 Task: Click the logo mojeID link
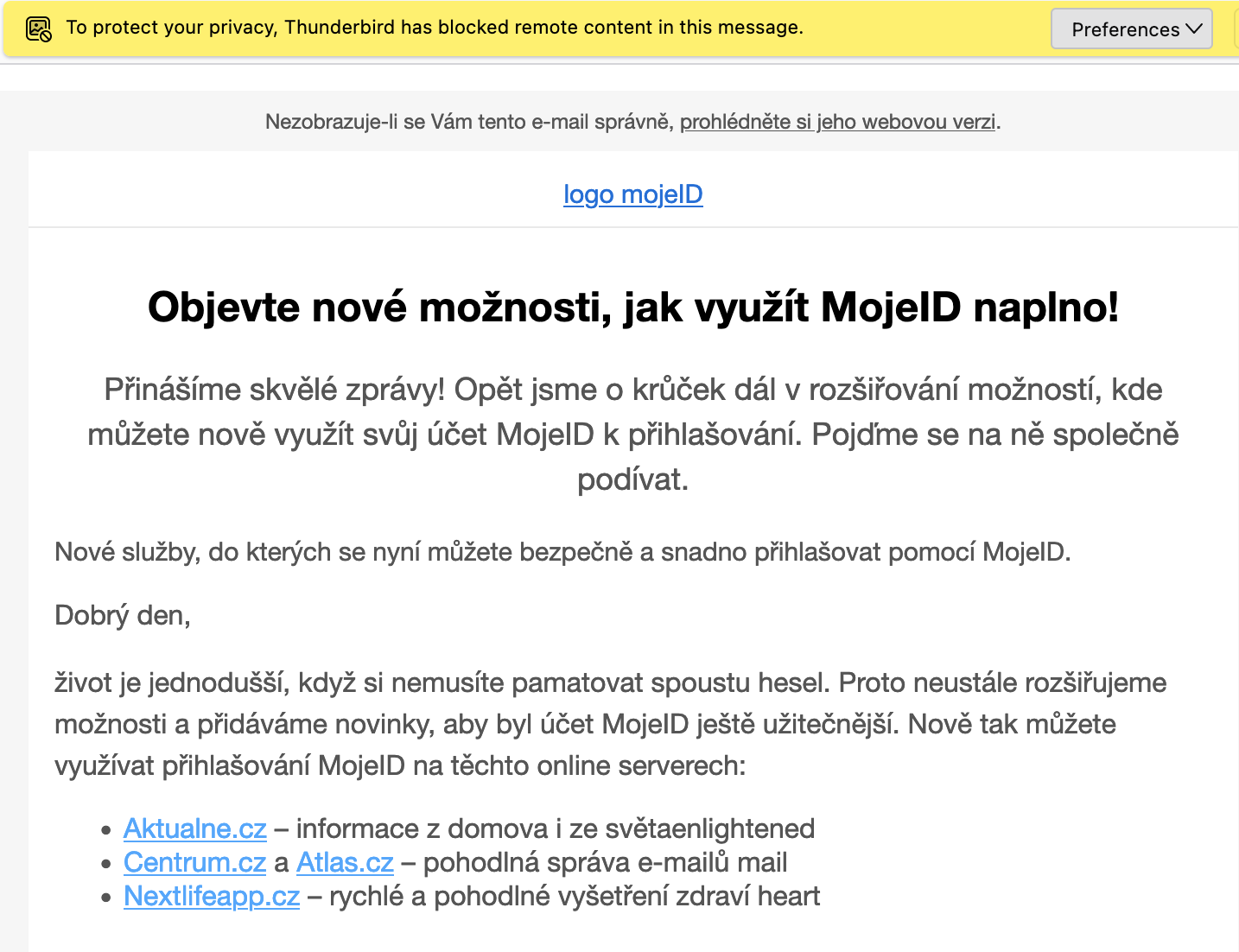tap(632, 194)
